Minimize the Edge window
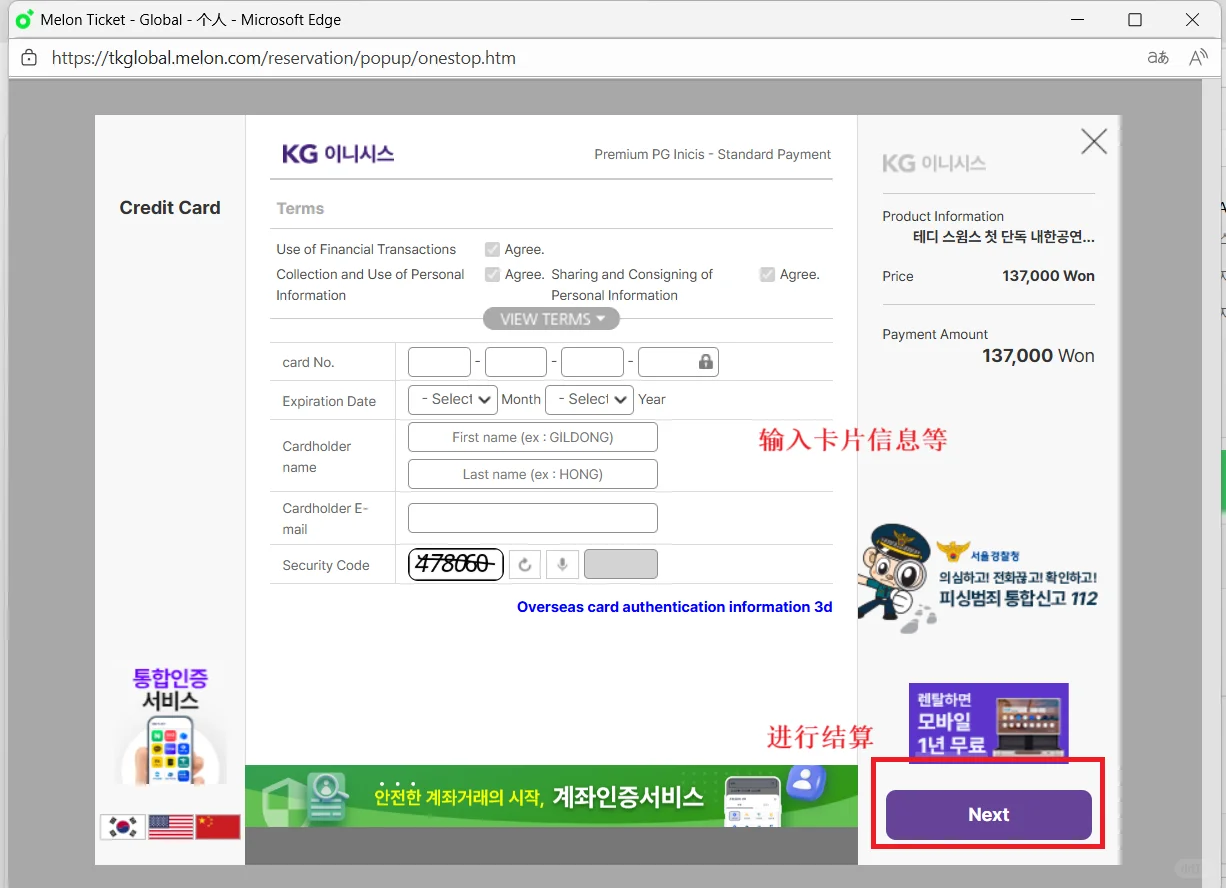Image resolution: width=1226 pixels, height=888 pixels. 1077,19
